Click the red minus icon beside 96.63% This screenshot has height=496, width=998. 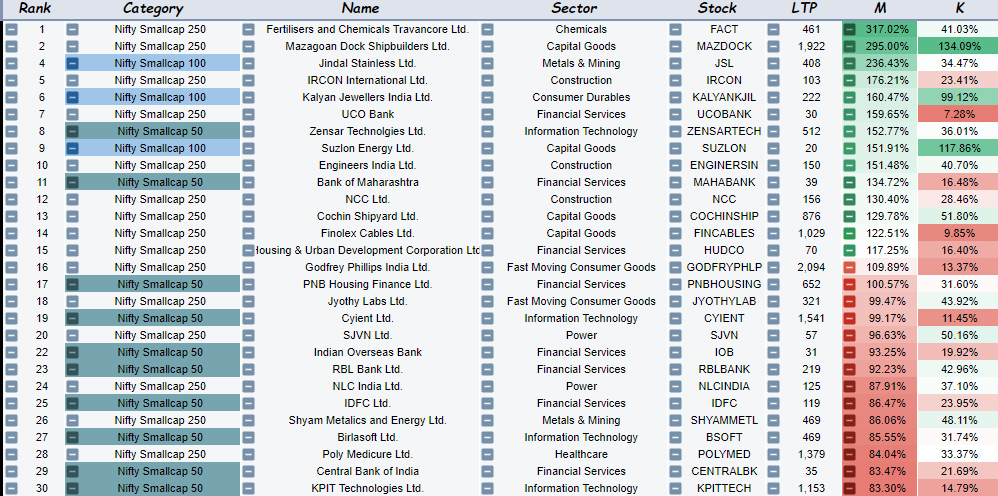(849, 336)
